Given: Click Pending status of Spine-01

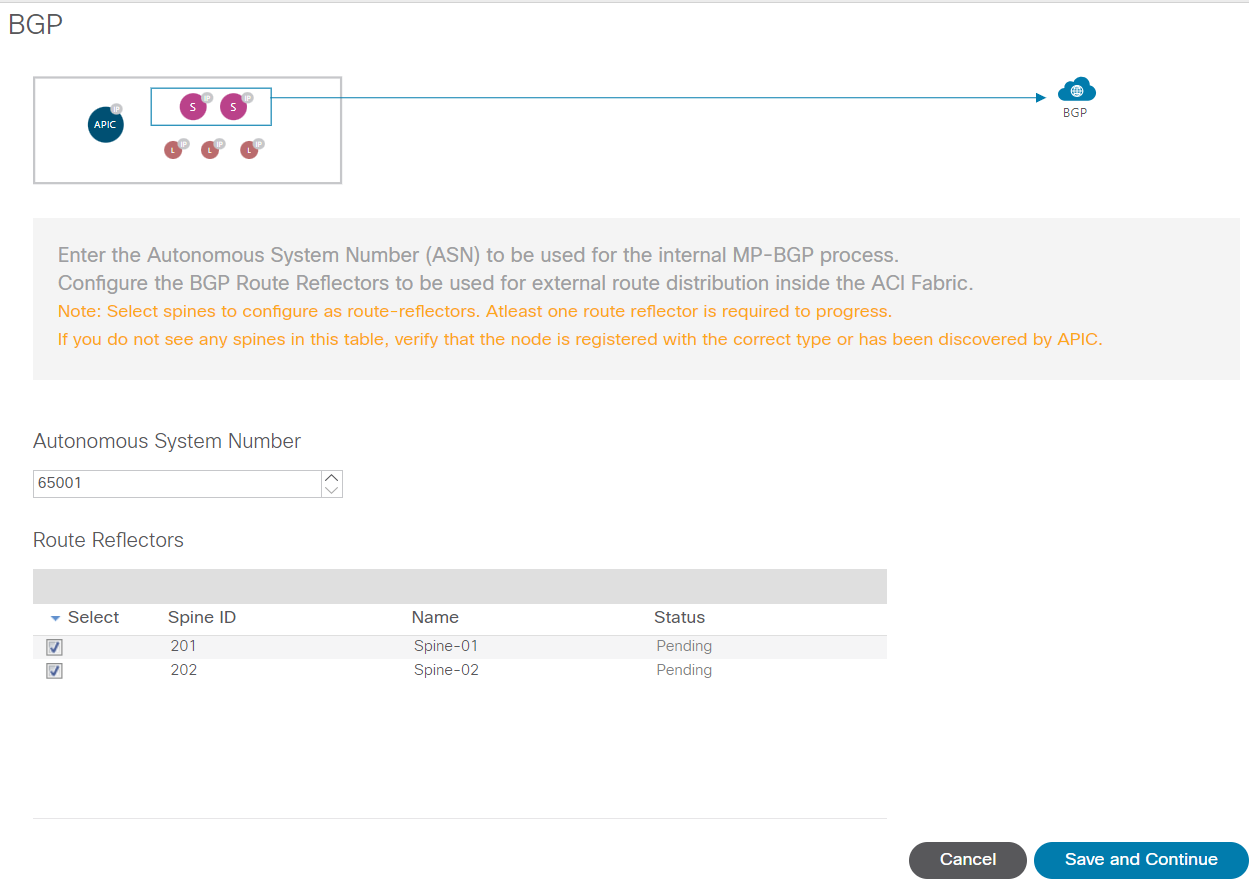Looking at the screenshot, I should (x=684, y=646).
